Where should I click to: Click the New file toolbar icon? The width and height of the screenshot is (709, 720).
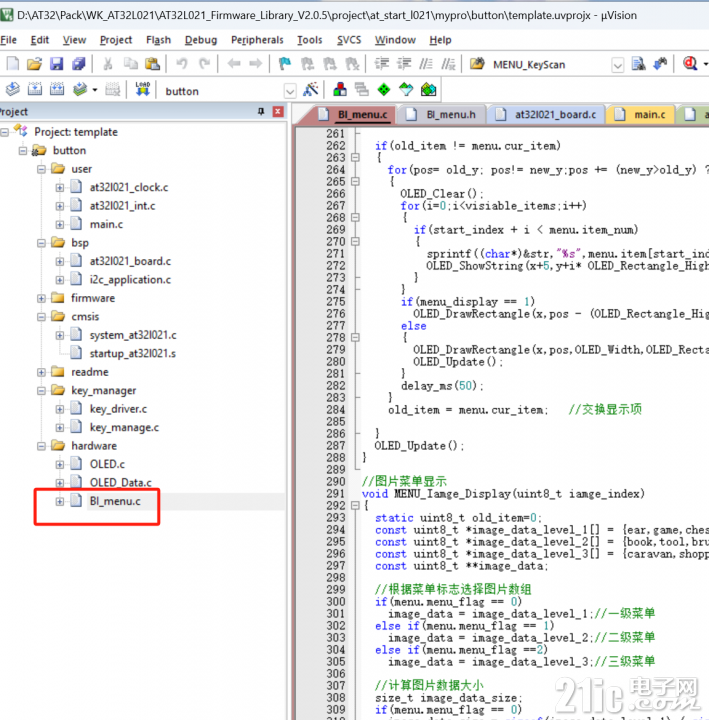13,63
